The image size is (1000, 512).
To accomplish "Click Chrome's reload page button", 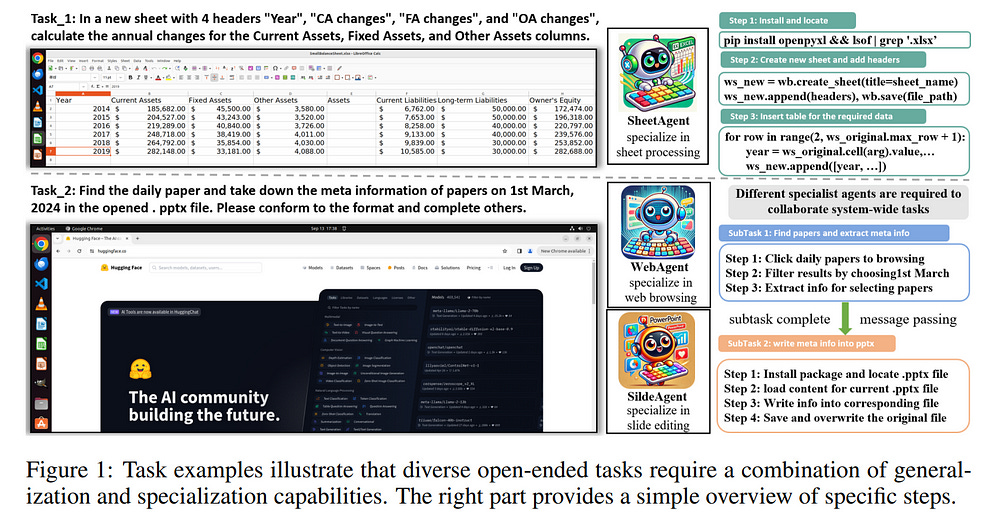I will point(79,251).
